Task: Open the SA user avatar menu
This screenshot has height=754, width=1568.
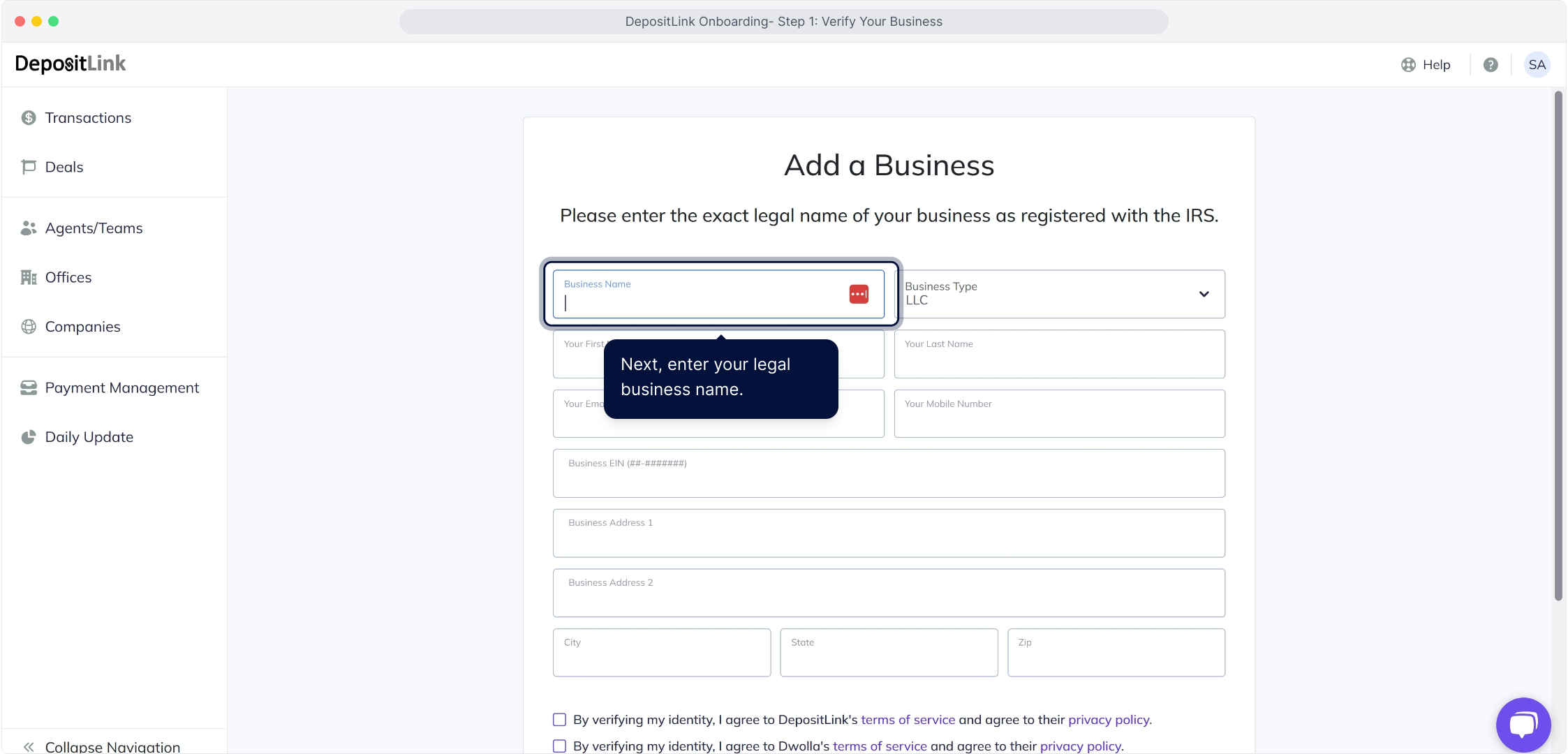Action: (x=1537, y=65)
